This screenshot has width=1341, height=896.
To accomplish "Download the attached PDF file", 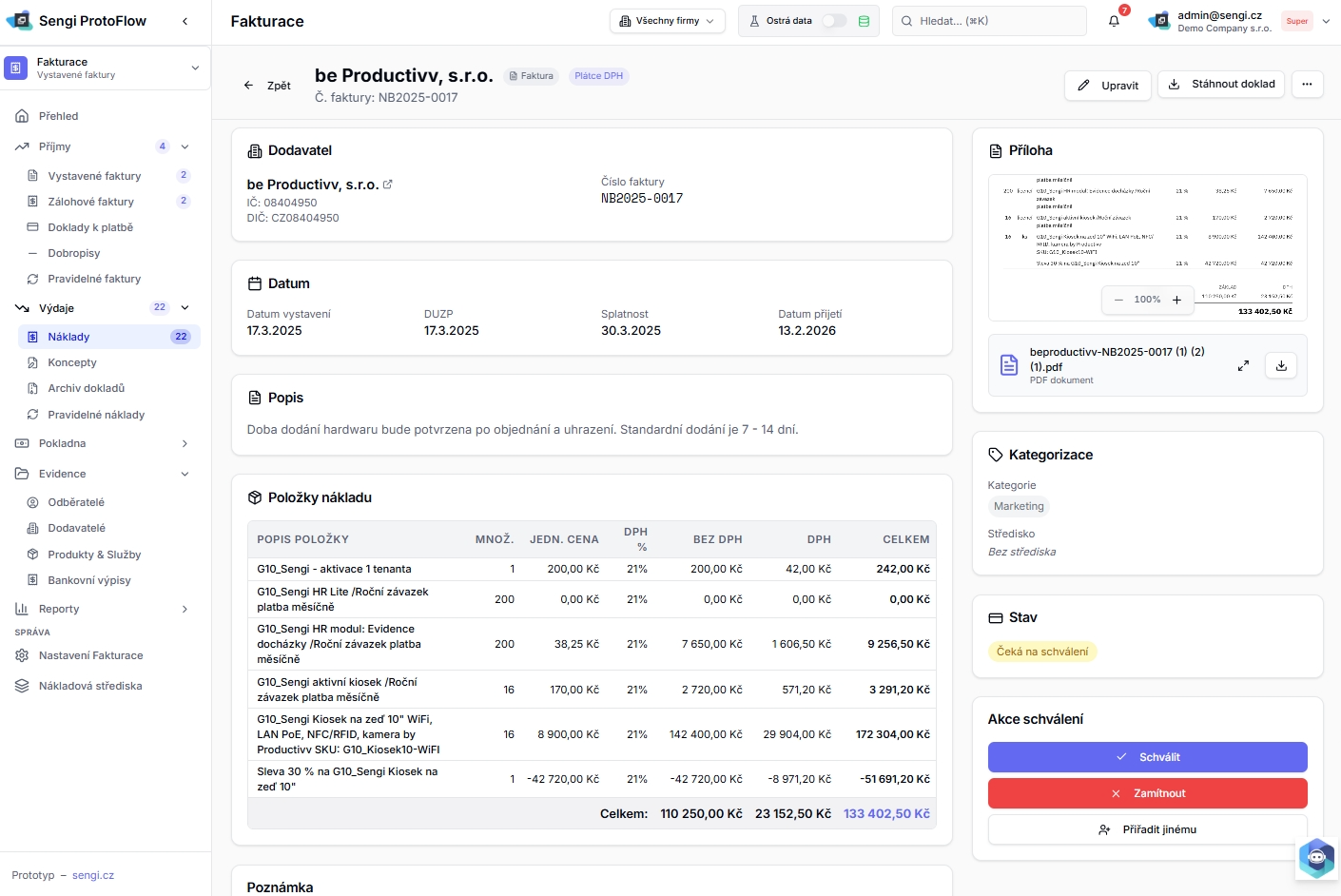I will 1281,365.
